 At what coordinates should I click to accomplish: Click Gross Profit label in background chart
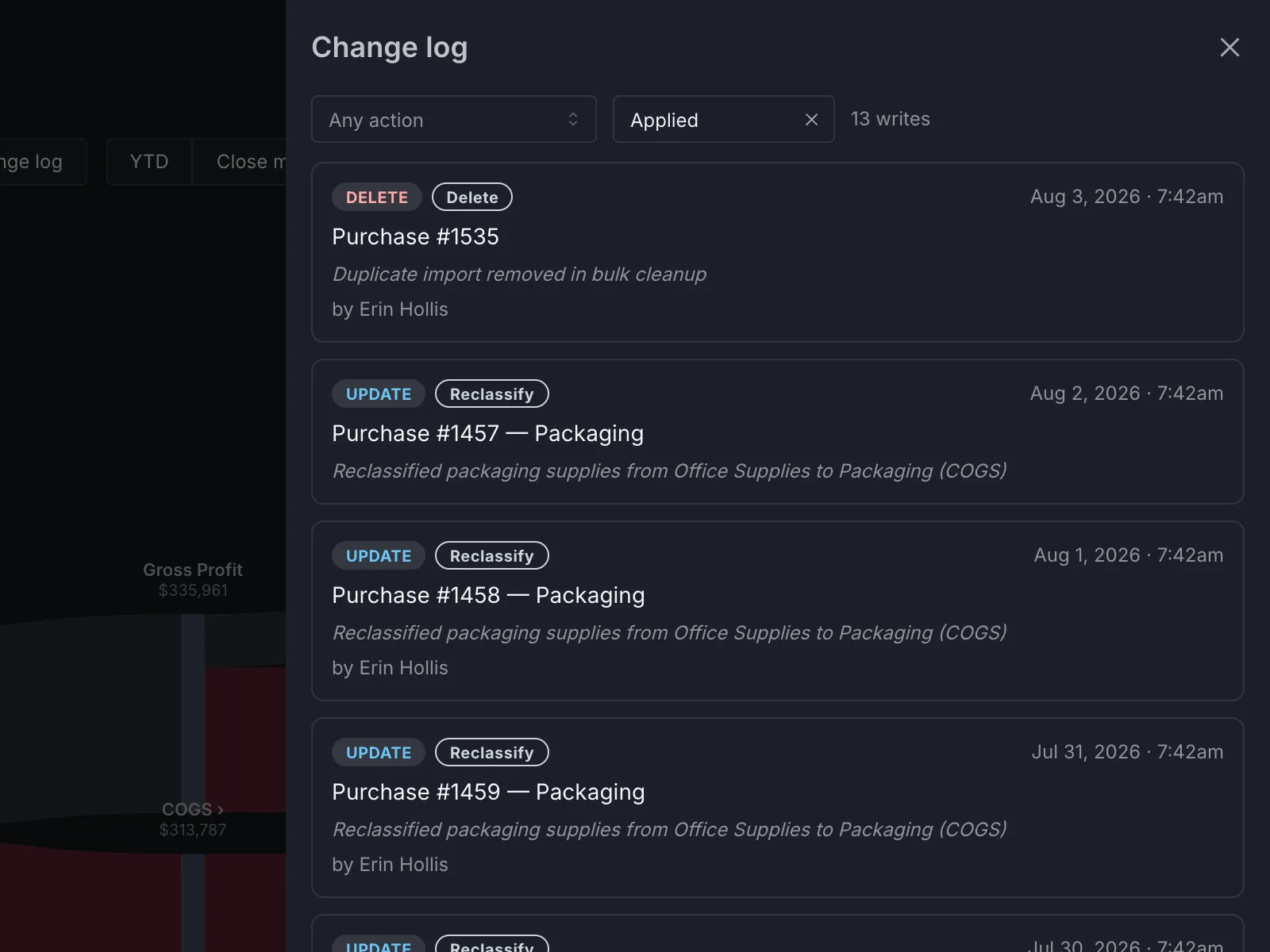193,570
